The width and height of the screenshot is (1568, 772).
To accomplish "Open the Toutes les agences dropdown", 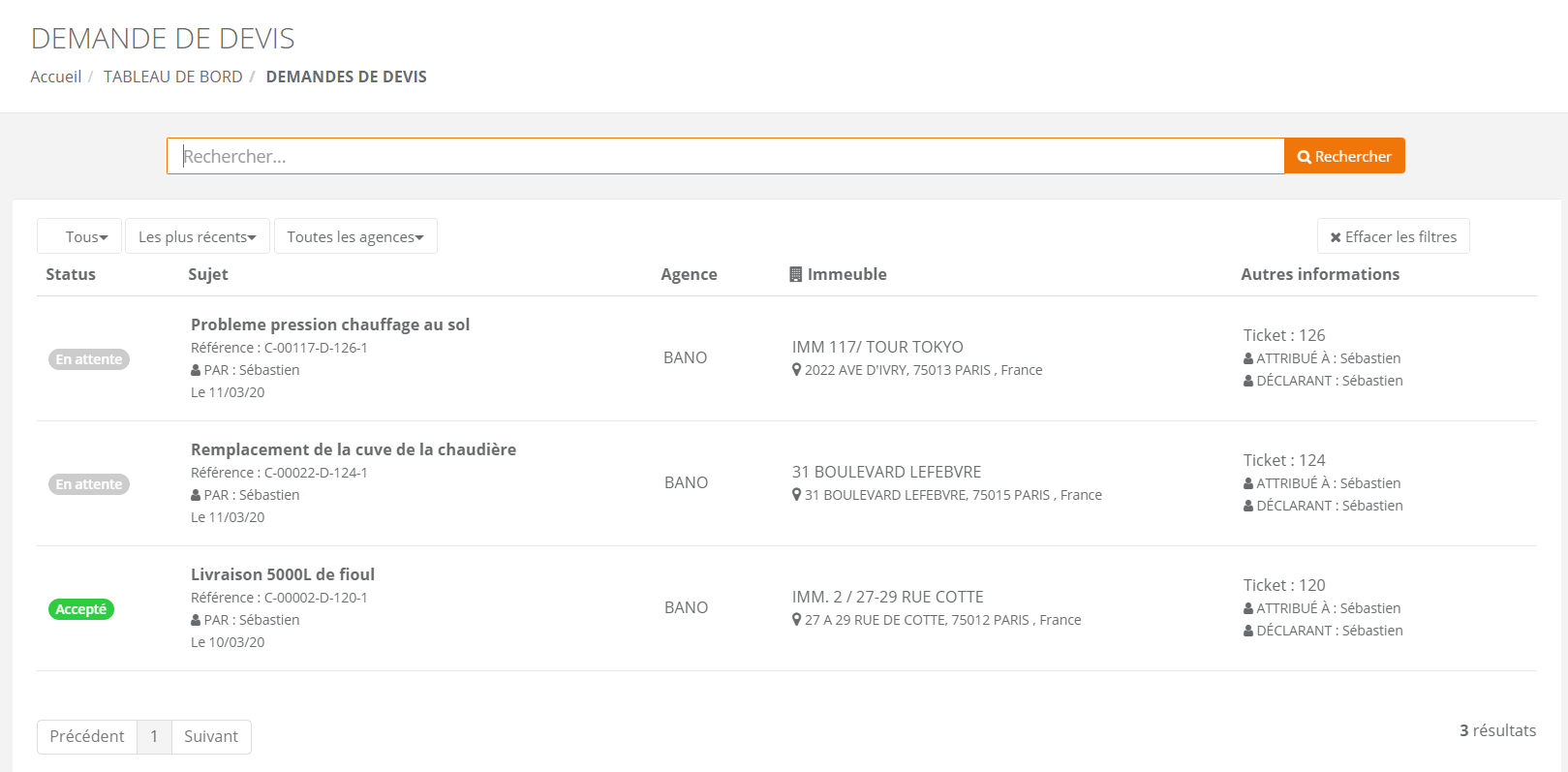I will [355, 236].
